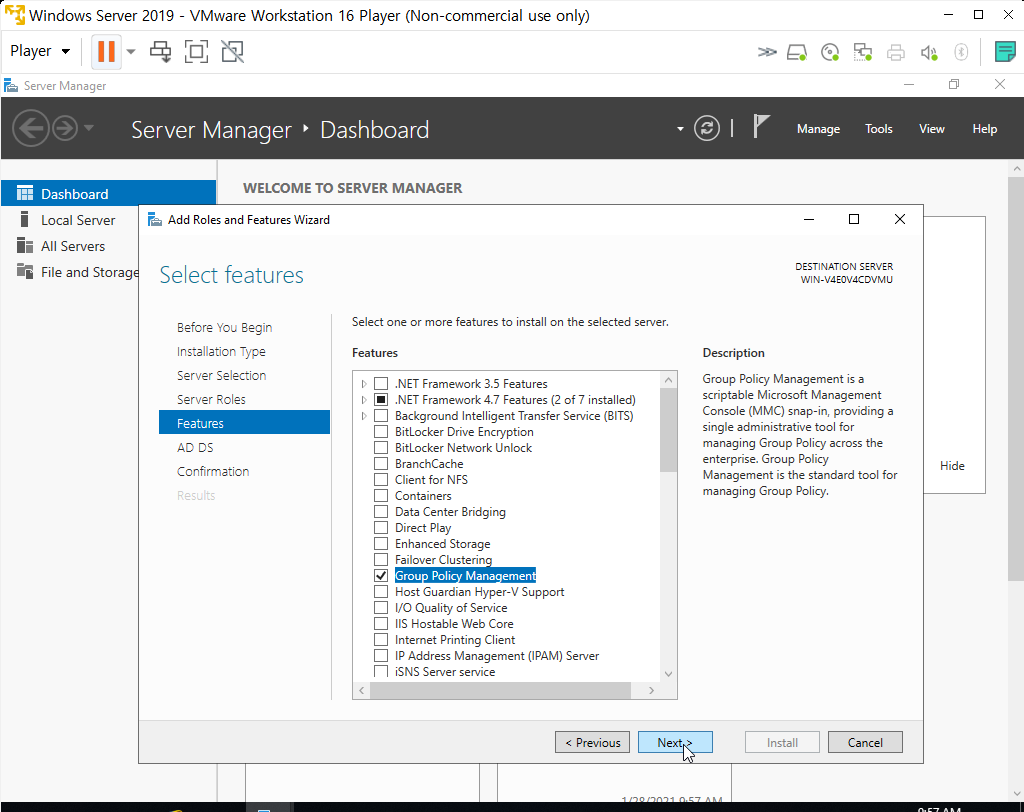This screenshot has width=1024, height=812.
Task: Refresh the Server Manager dashboard
Action: coord(707,128)
